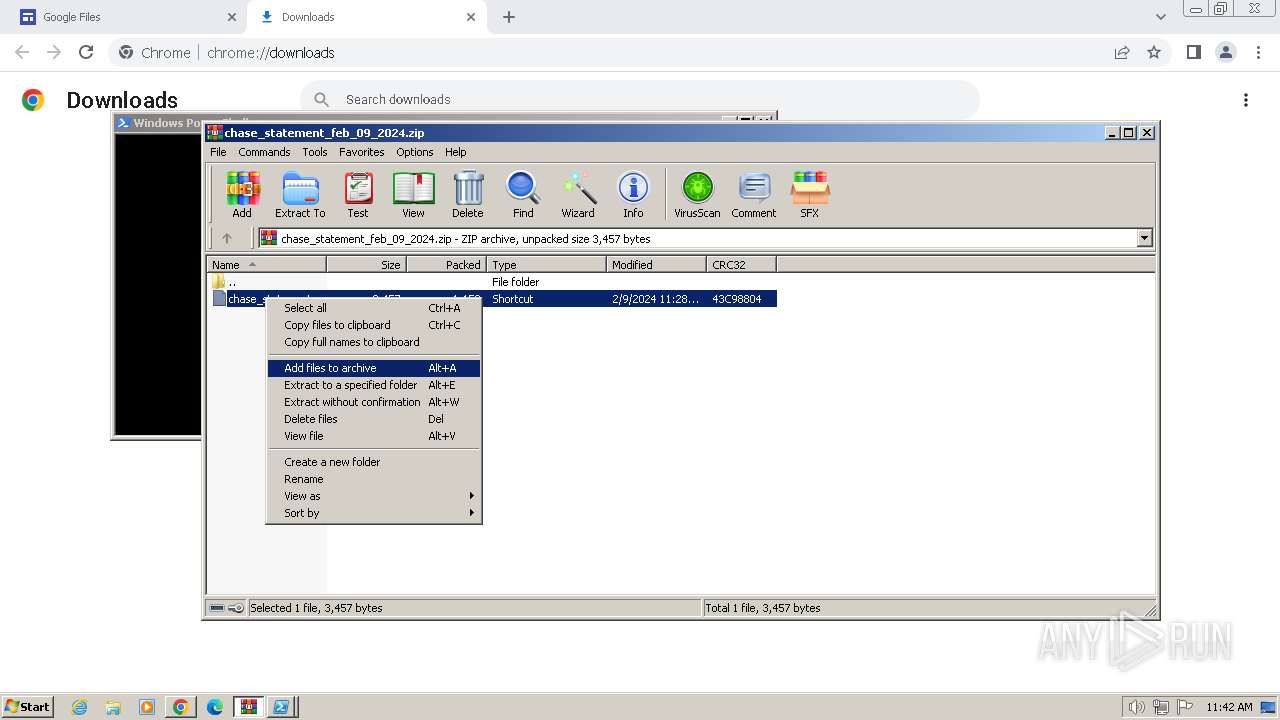Run VirusScan from the toolbar
Image resolution: width=1280 pixels, height=720 pixels.
click(697, 194)
